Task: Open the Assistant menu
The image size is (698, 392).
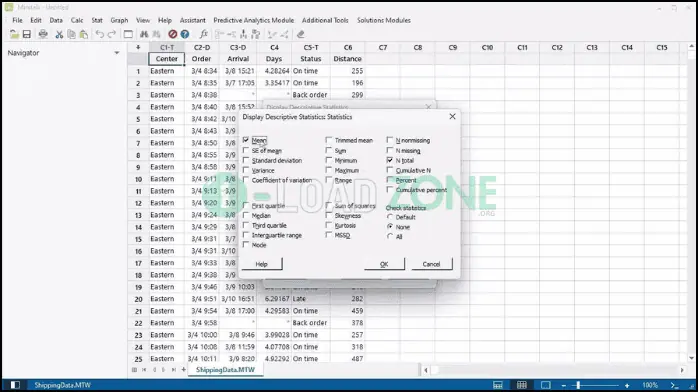Action: [193, 20]
